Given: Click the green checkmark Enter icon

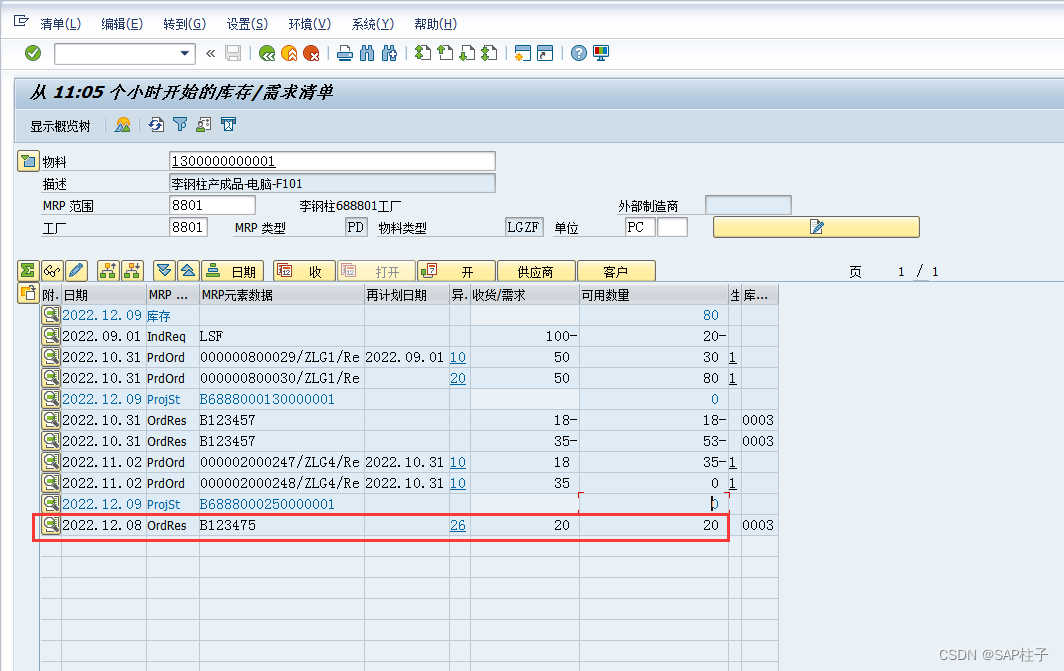Looking at the screenshot, I should pyautogui.click(x=33, y=53).
